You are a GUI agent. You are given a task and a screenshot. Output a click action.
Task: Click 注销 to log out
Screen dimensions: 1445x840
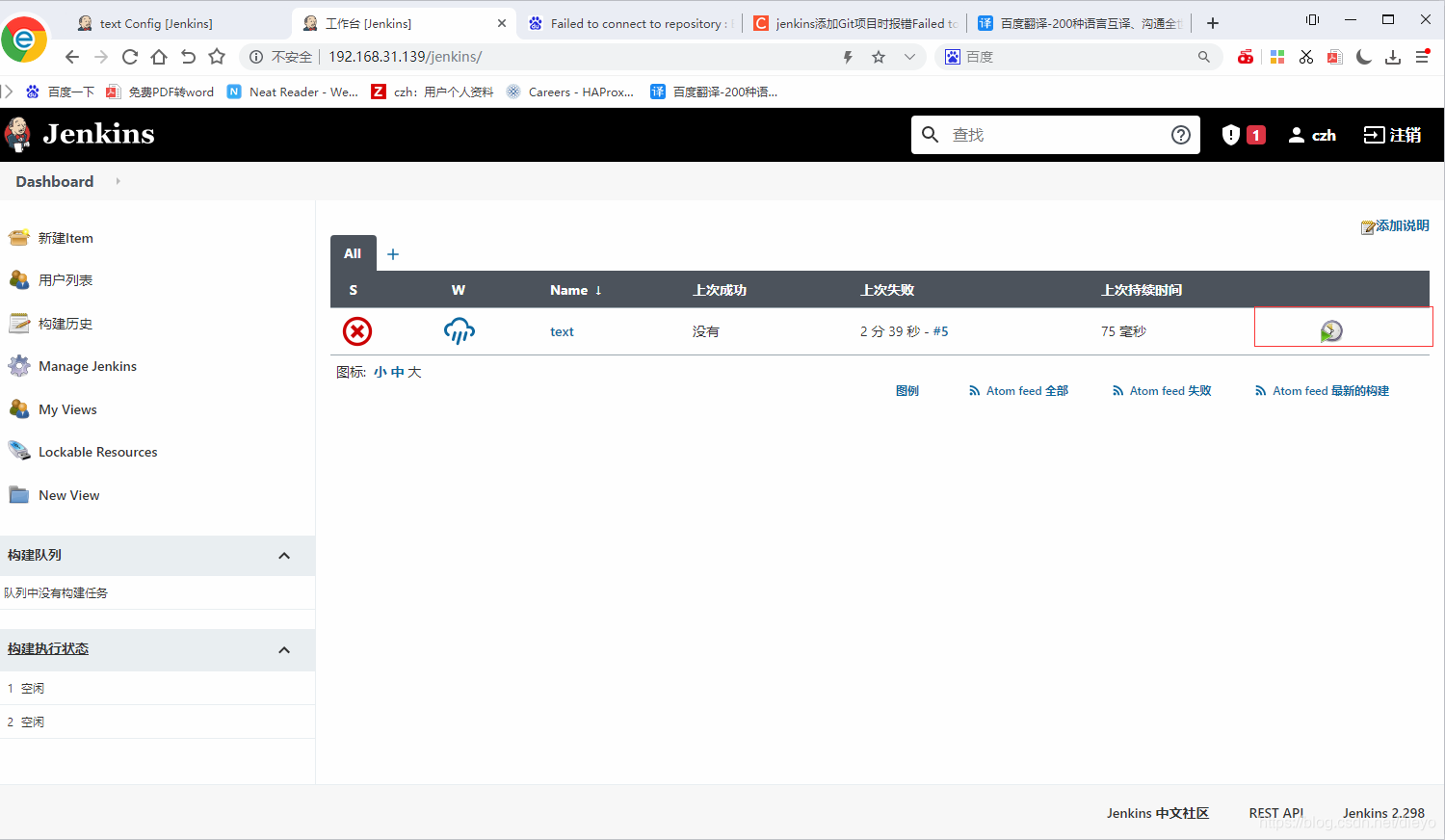[1392, 135]
